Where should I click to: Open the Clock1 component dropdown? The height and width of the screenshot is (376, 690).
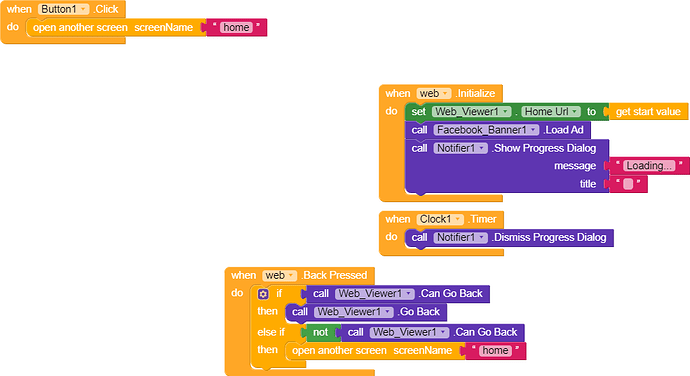440,219
